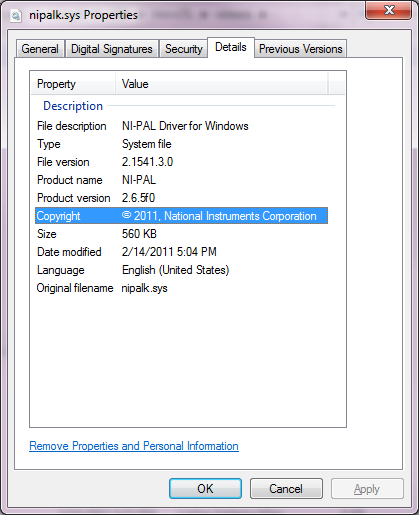Select the Product name row label
Viewport: 419px width, 515px height.
(x=70, y=180)
